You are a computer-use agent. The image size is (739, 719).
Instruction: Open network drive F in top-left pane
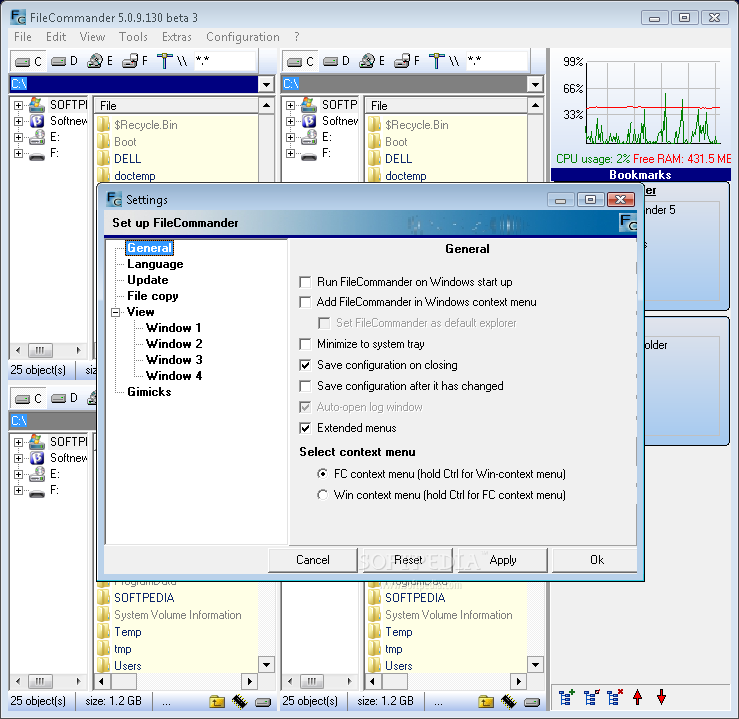(135, 61)
